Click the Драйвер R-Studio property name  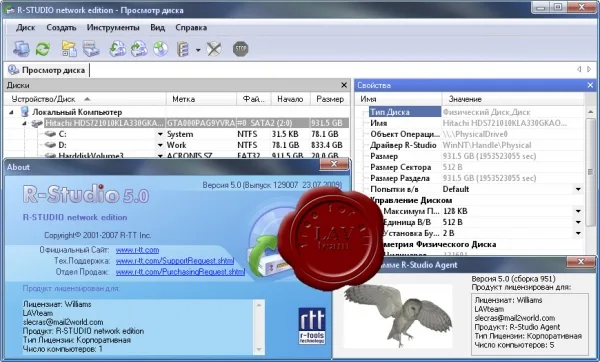[403, 145]
